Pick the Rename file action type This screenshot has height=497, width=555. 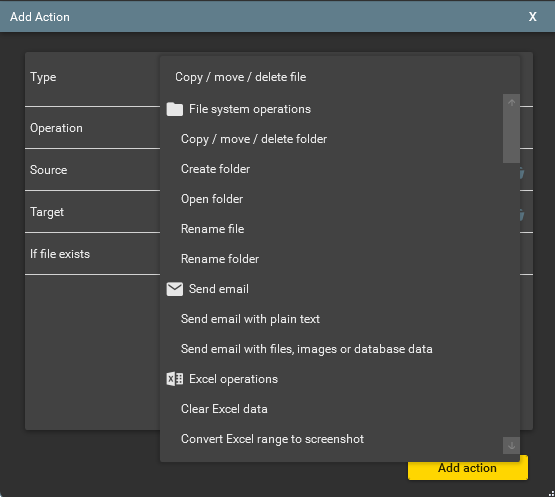coord(212,229)
